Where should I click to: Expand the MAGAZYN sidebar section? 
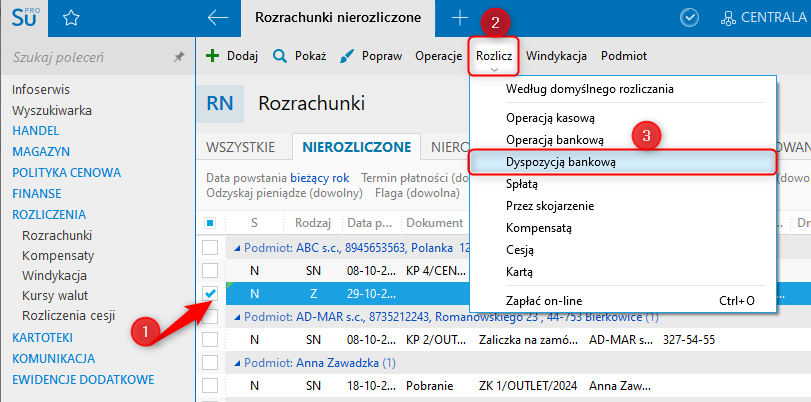coord(41,152)
